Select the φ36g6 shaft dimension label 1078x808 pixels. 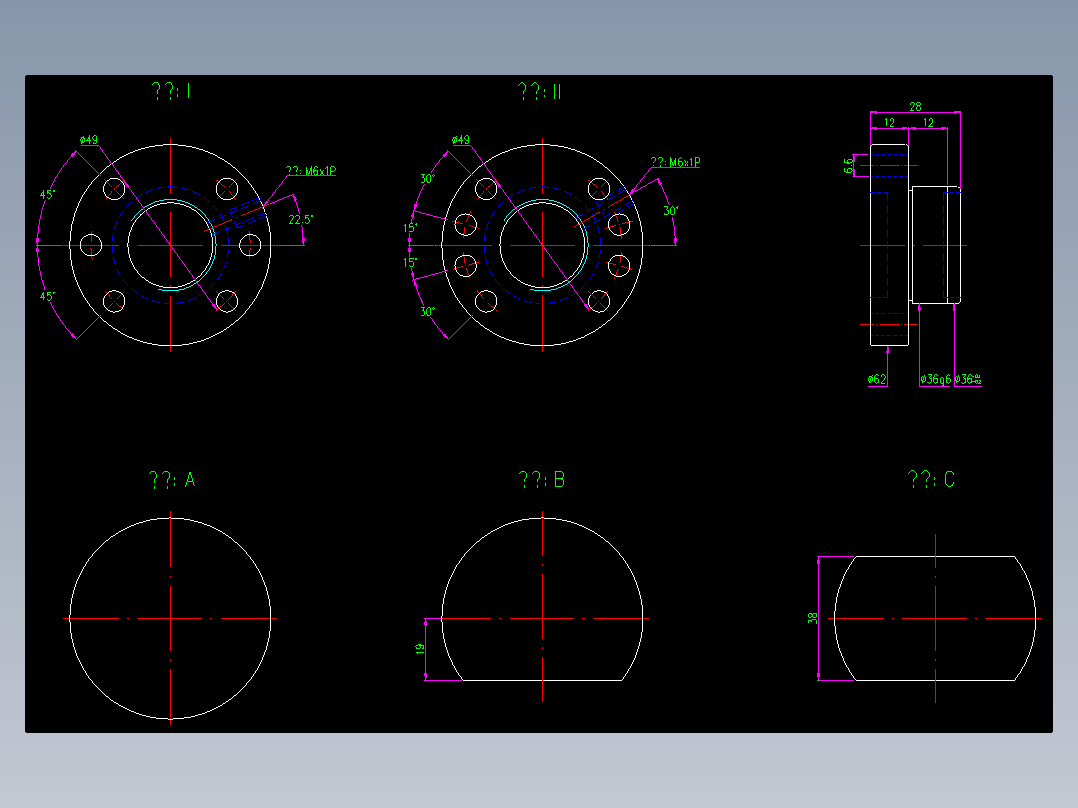tap(936, 378)
